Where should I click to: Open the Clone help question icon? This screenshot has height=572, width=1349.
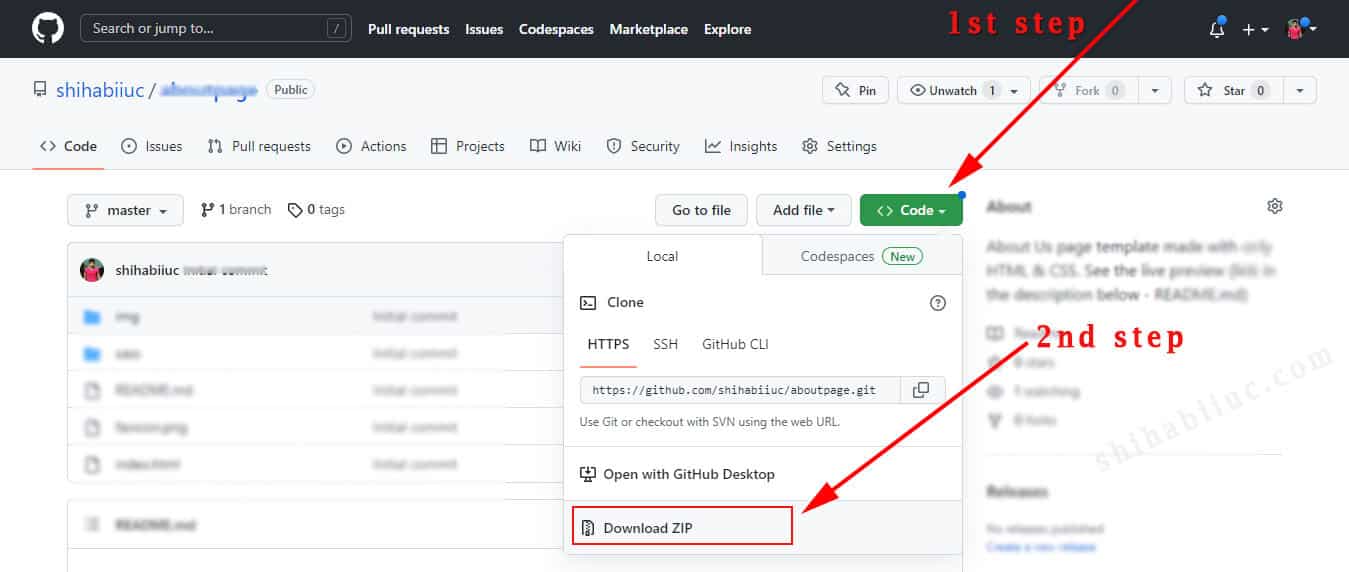pos(938,303)
